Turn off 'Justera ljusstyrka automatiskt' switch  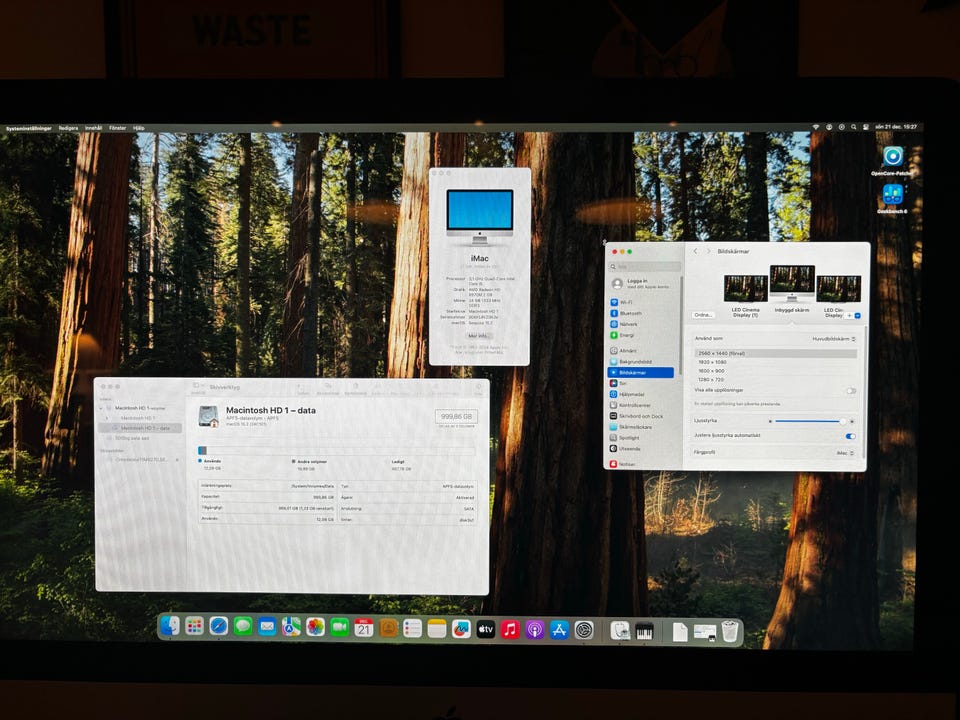850,436
